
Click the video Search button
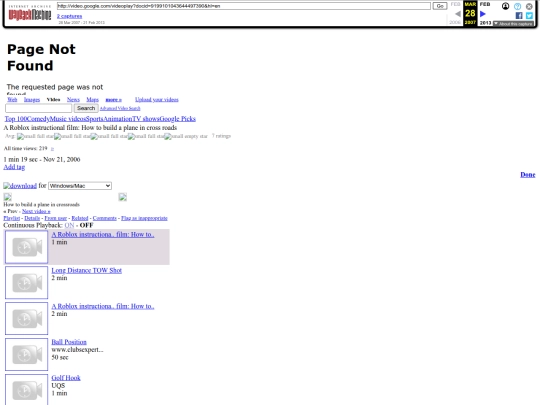coord(86,108)
